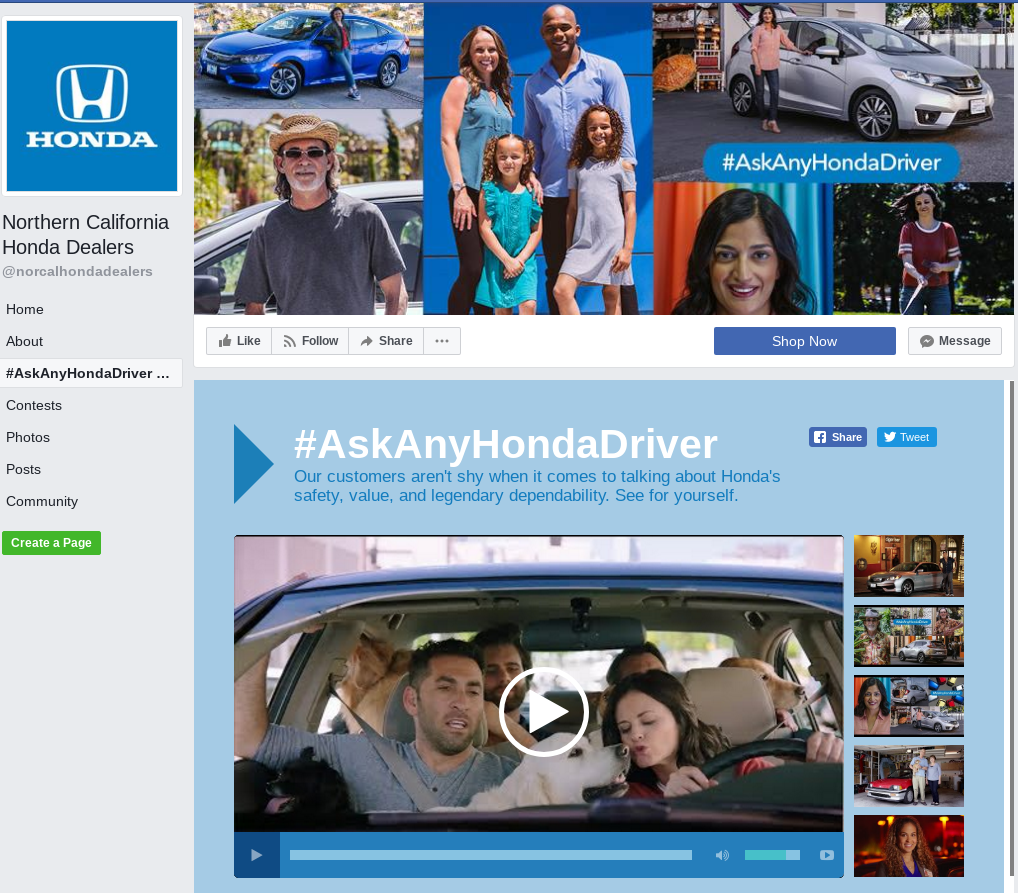The image size is (1018, 893).
Task: Select thumbnail with woman and silver hatchback
Action: point(908,706)
